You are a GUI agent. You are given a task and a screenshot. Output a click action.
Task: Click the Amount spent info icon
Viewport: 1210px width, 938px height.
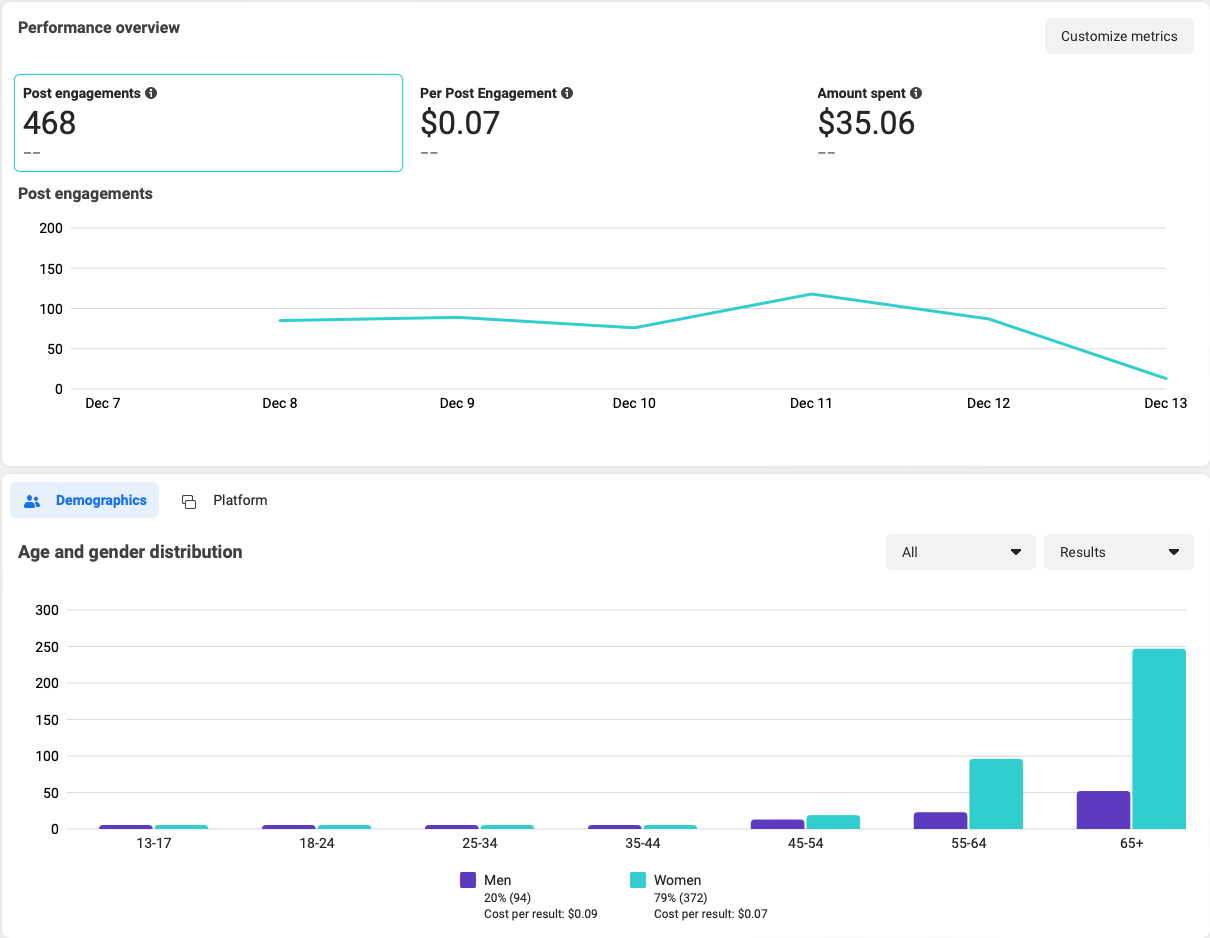(x=916, y=93)
